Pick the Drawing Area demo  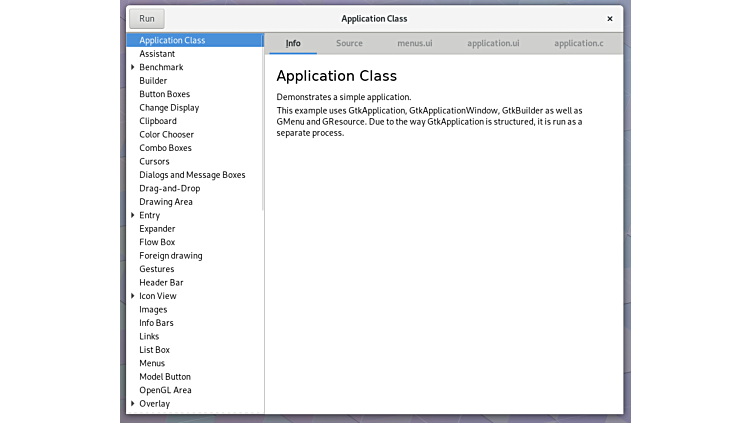tap(166, 202)
